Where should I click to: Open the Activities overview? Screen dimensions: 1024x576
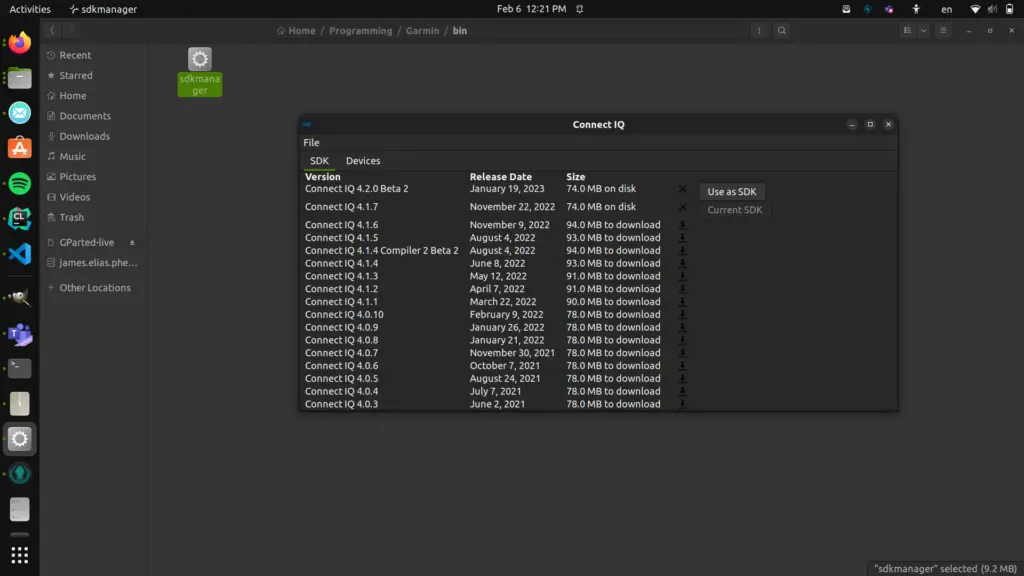29,9
